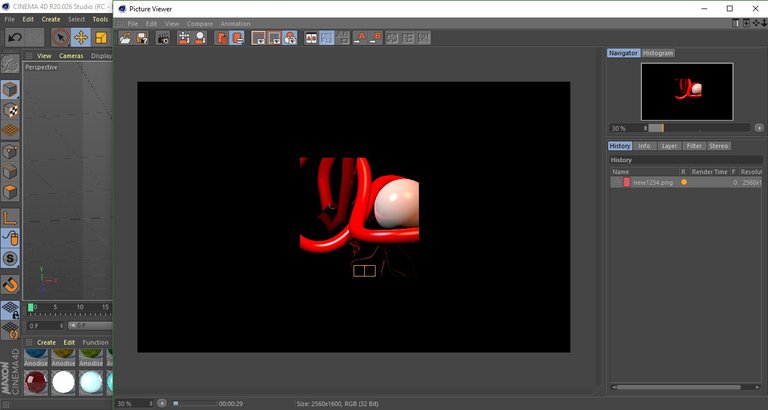Select Edges mode cube icon
Screen dimensions: 768x410
(10, 172)
